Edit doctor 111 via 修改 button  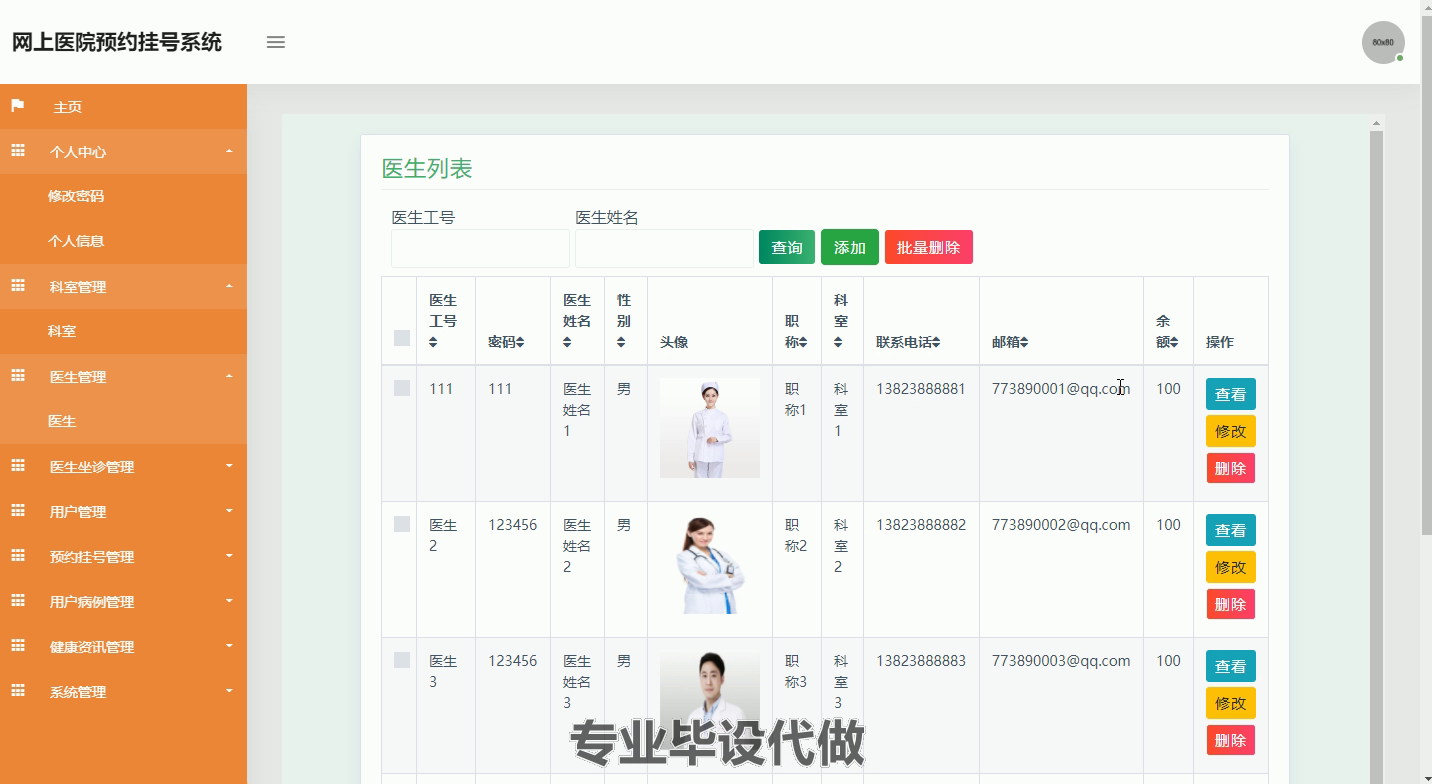coord(1231,431)
